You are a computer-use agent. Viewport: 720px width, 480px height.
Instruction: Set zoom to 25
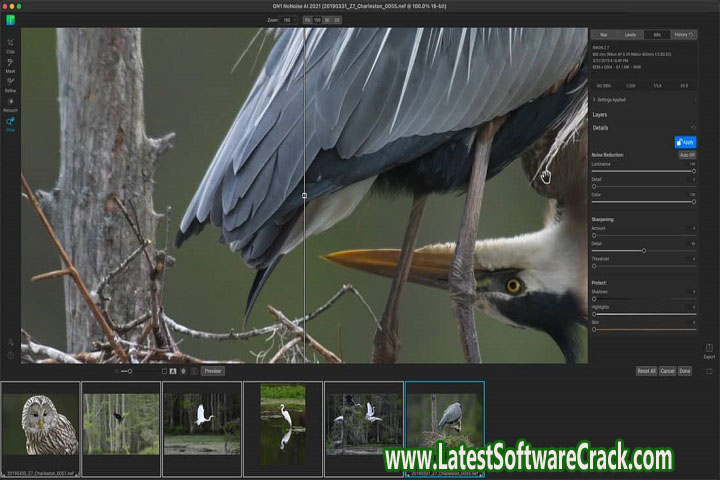337,20
